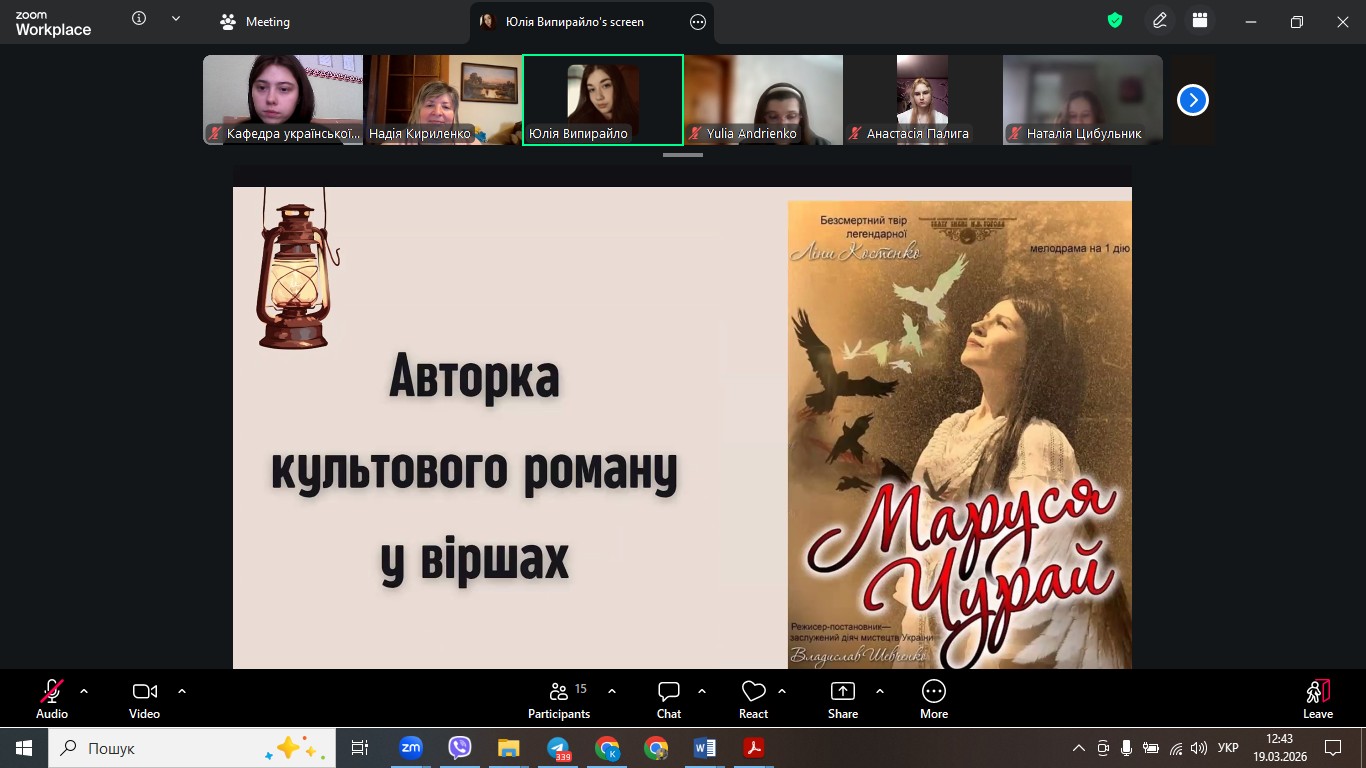Expand the caret next to Share
The height and width of the screenshot is (768, 1366).
[880, 691]
